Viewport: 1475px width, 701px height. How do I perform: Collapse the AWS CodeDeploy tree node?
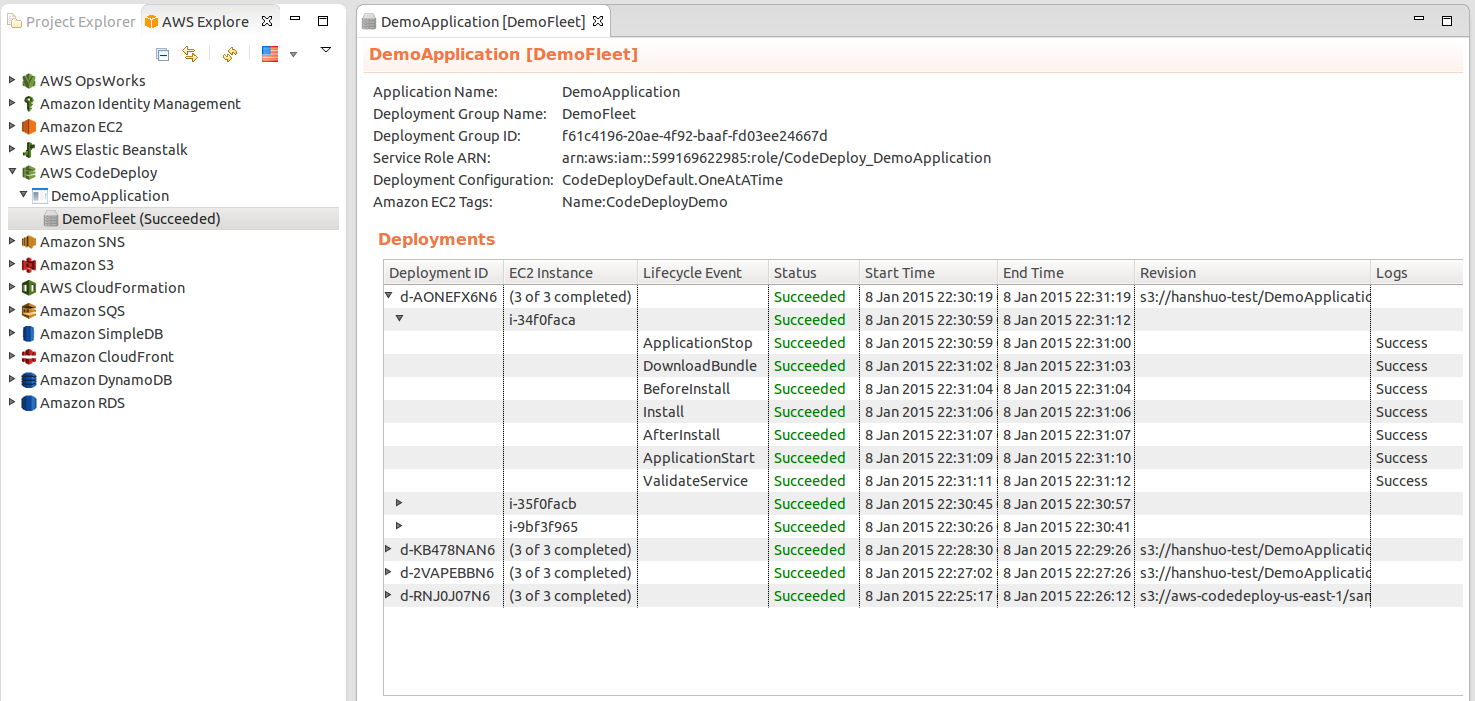tap(12, 172)
